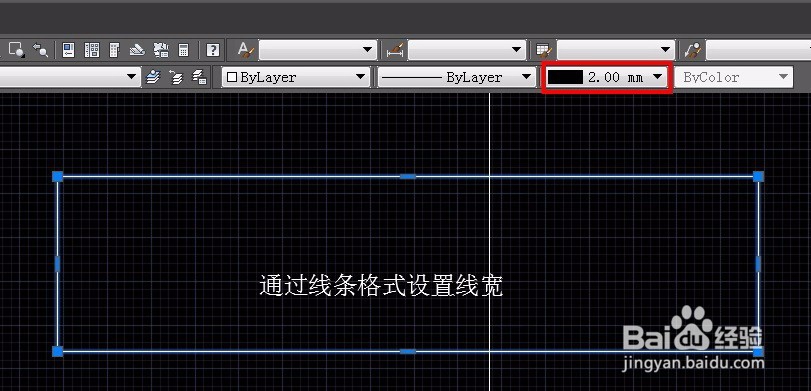Click the ByColor plot style dropdown
Viewport: 811px width, 391px height.
pyautogui.click(x=734, y=78)
